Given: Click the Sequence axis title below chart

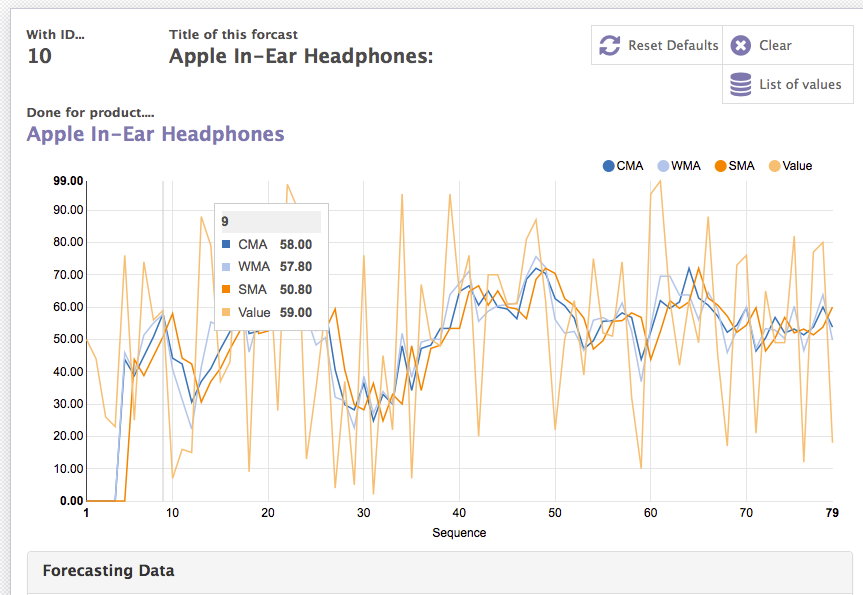Looking at the screenshot, I should [x=459, y=533].
